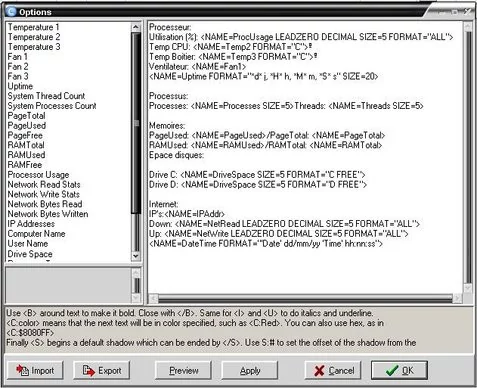Viewport: 477px width, 388px height.
Task: Pick RAMTotal list entry
Action: [26, 145]
